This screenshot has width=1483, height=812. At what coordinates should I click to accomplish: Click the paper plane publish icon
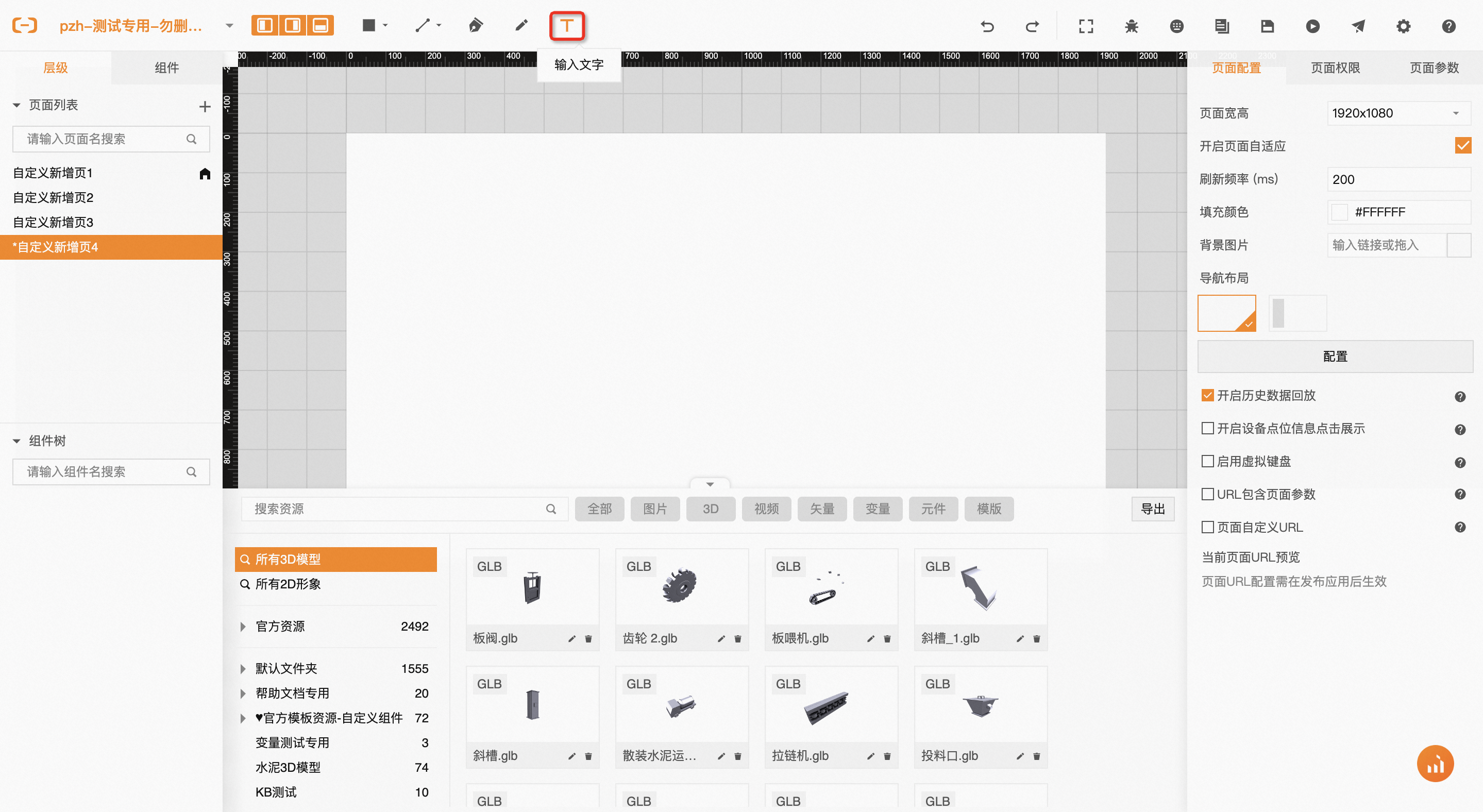[x=1358, y=26]
